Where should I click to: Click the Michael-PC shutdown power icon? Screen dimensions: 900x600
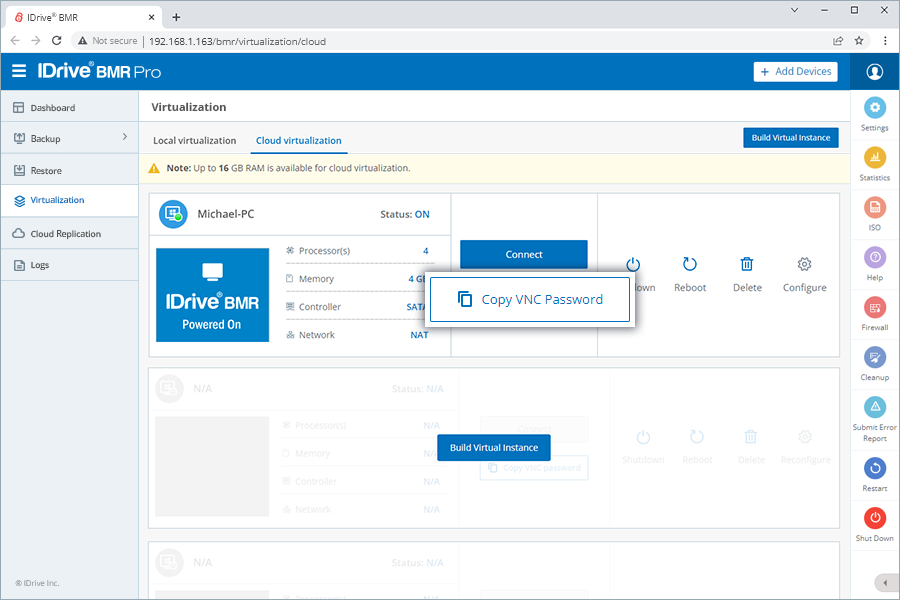click(633, 264)
